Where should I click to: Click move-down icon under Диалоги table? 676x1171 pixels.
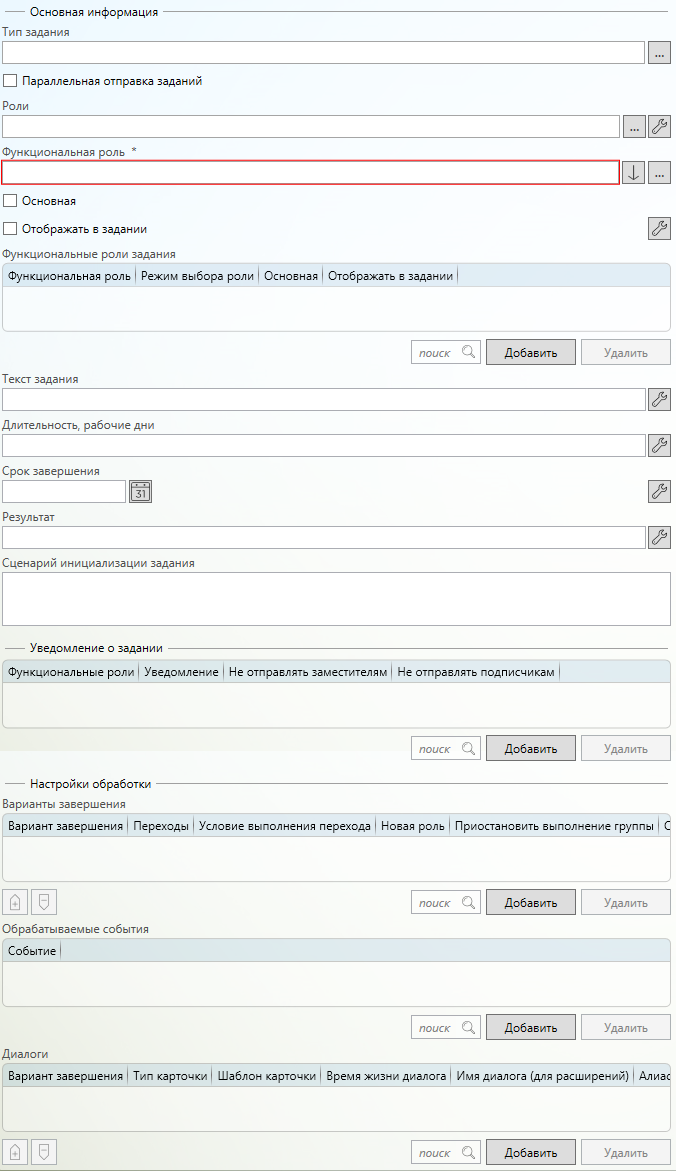coord(43,1152)
